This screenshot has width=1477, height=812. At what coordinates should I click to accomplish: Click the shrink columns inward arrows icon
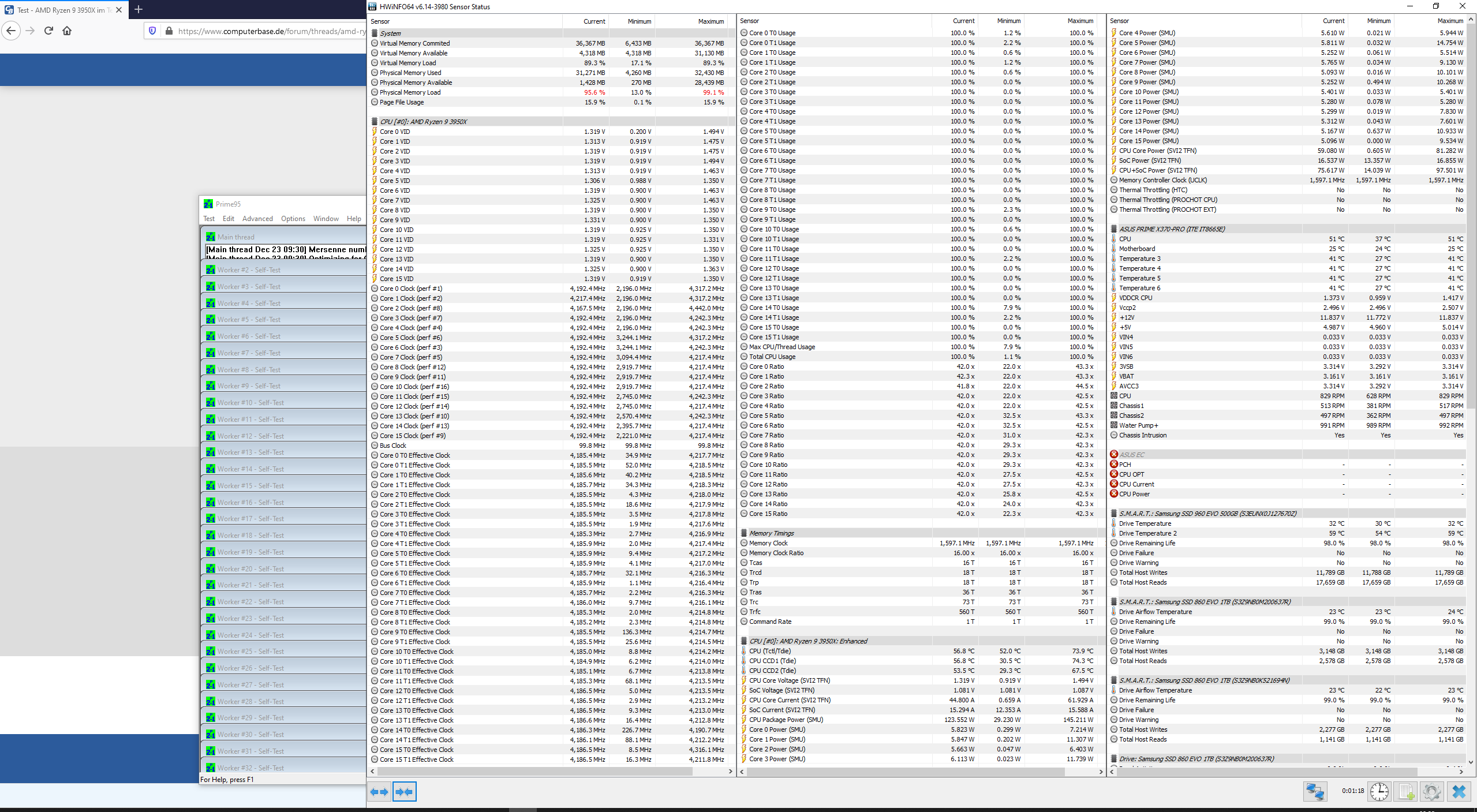(404, 792)
